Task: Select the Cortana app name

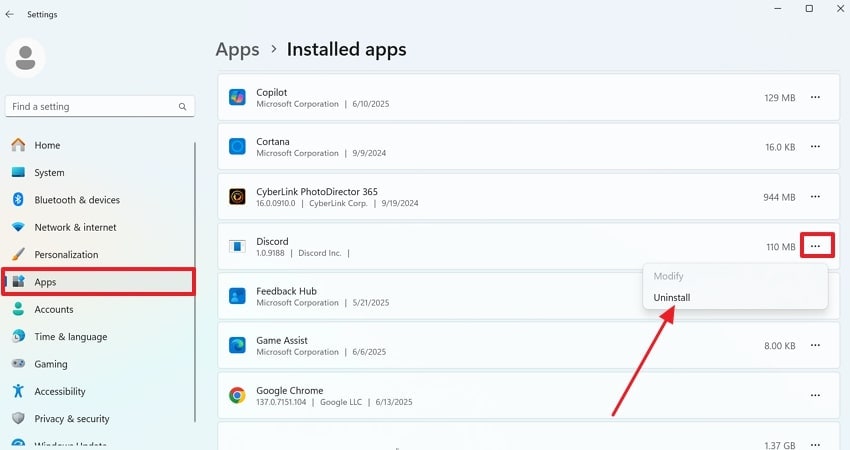Action: click(273, 142)
